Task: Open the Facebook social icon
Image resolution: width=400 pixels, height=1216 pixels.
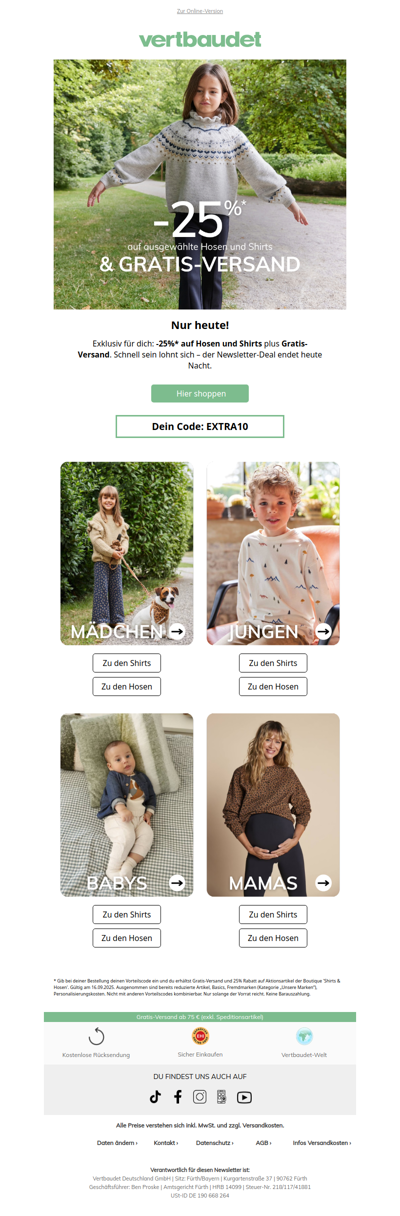Action: pos(178,1096)
